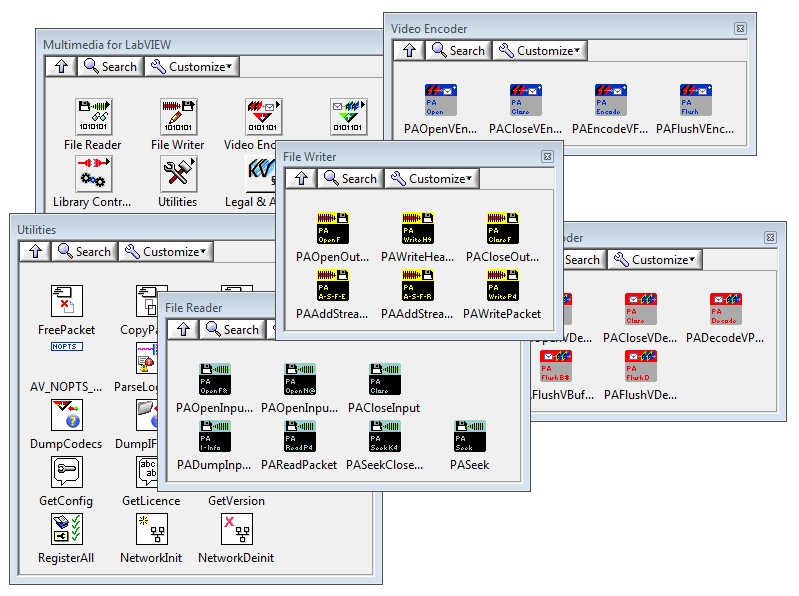Click Search in Multimedia for LabVIEW palette
The height and width of the screenshot is (596, 799).
pyautogui.click(x=111, y=67)
